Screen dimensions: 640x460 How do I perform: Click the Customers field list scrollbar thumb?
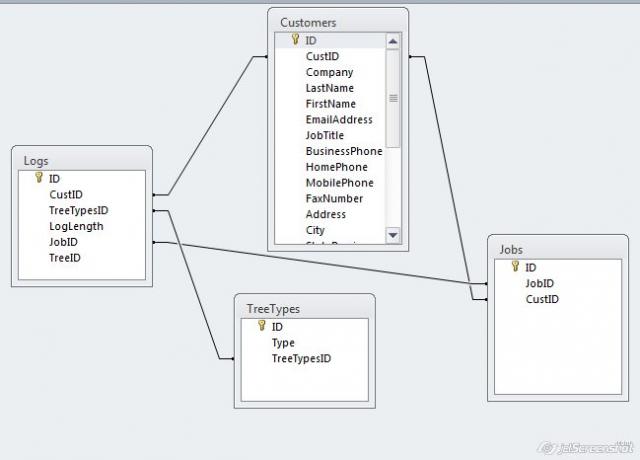click(393, 98)
